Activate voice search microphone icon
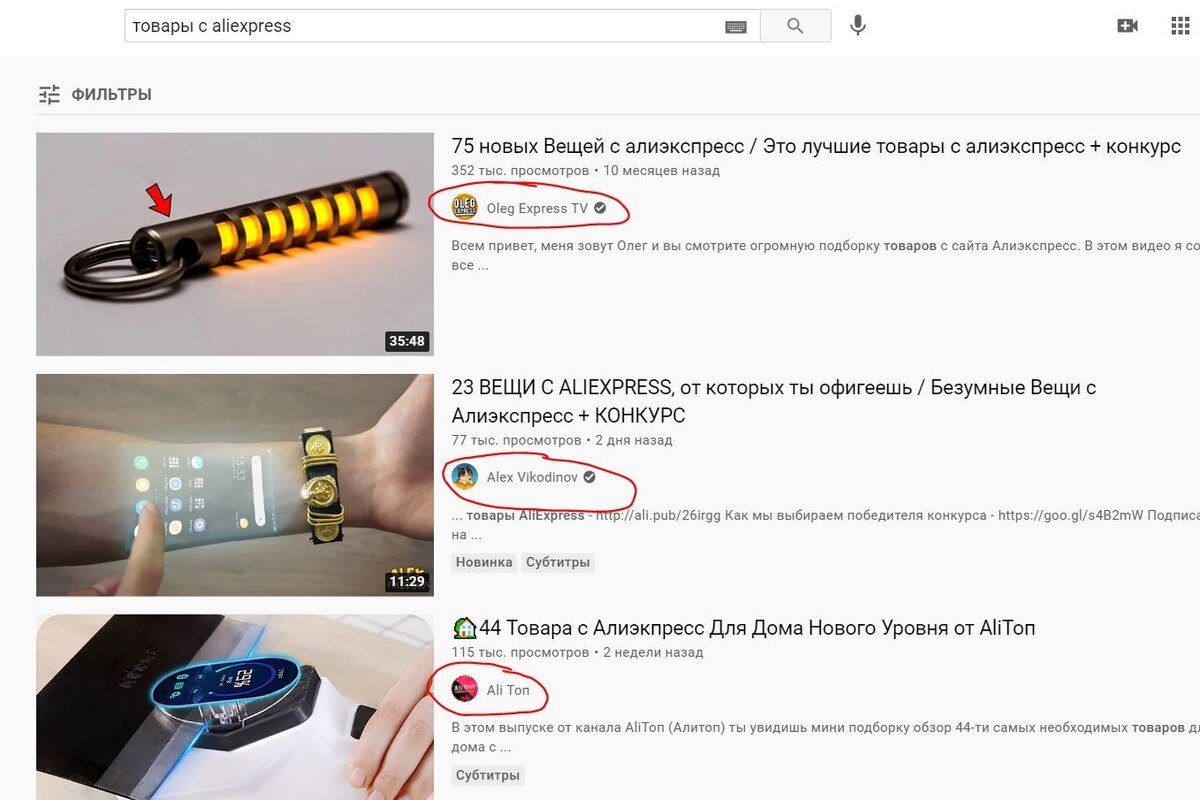 click(857, 26)
